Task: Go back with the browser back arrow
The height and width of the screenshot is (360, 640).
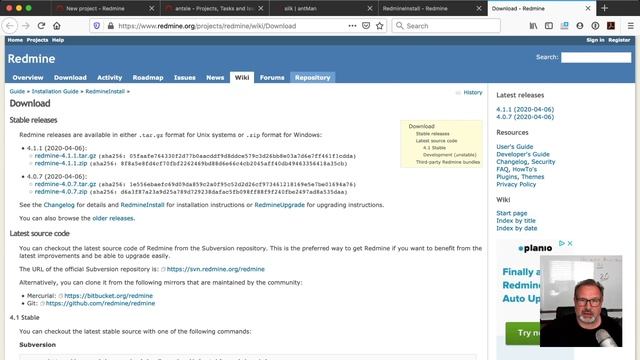Action: [x=10, y=26]
